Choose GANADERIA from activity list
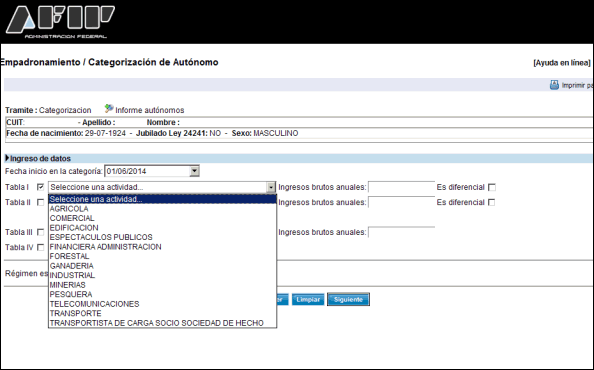 [x=163, y=266]
